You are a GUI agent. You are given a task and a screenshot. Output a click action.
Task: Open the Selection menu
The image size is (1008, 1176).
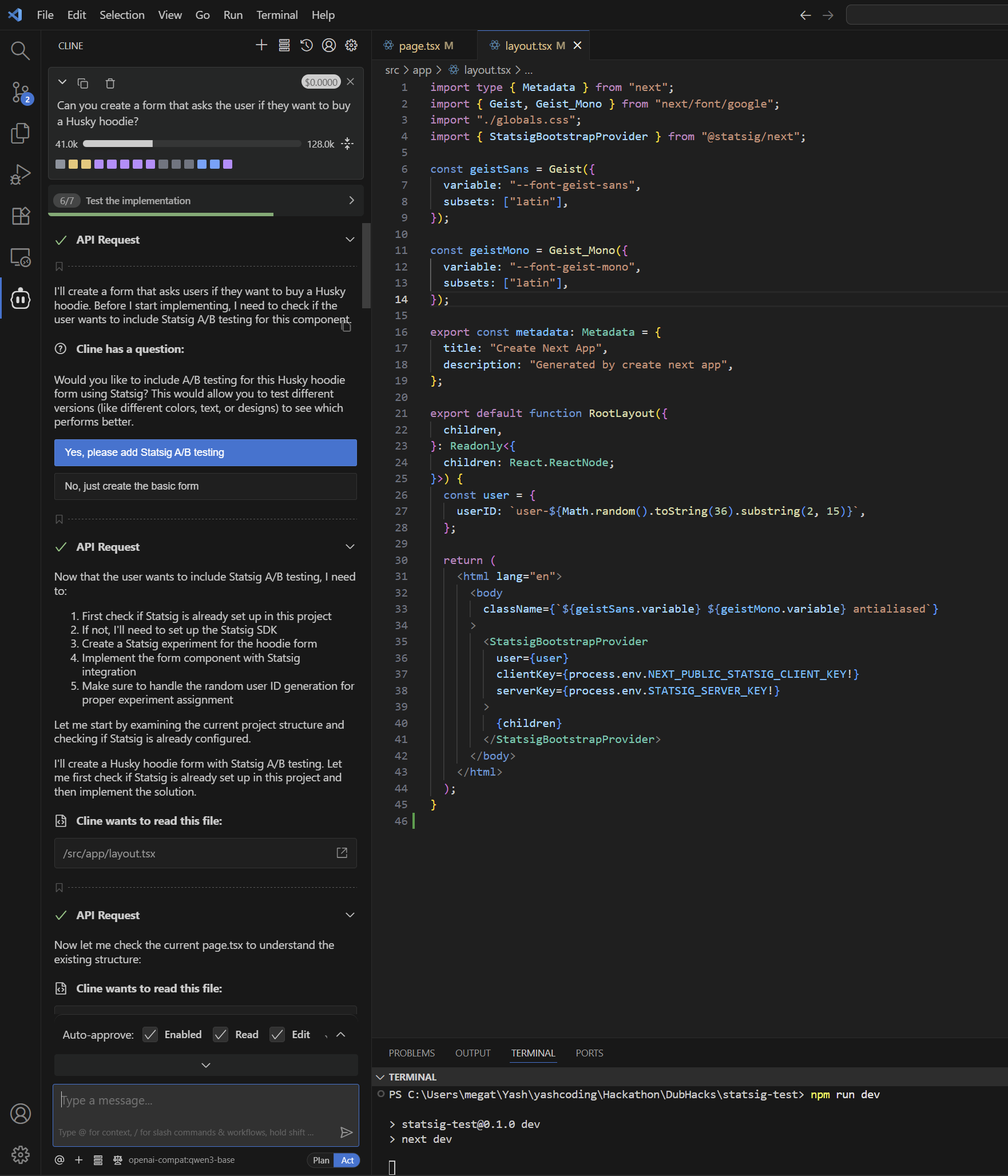coord(122,15)
